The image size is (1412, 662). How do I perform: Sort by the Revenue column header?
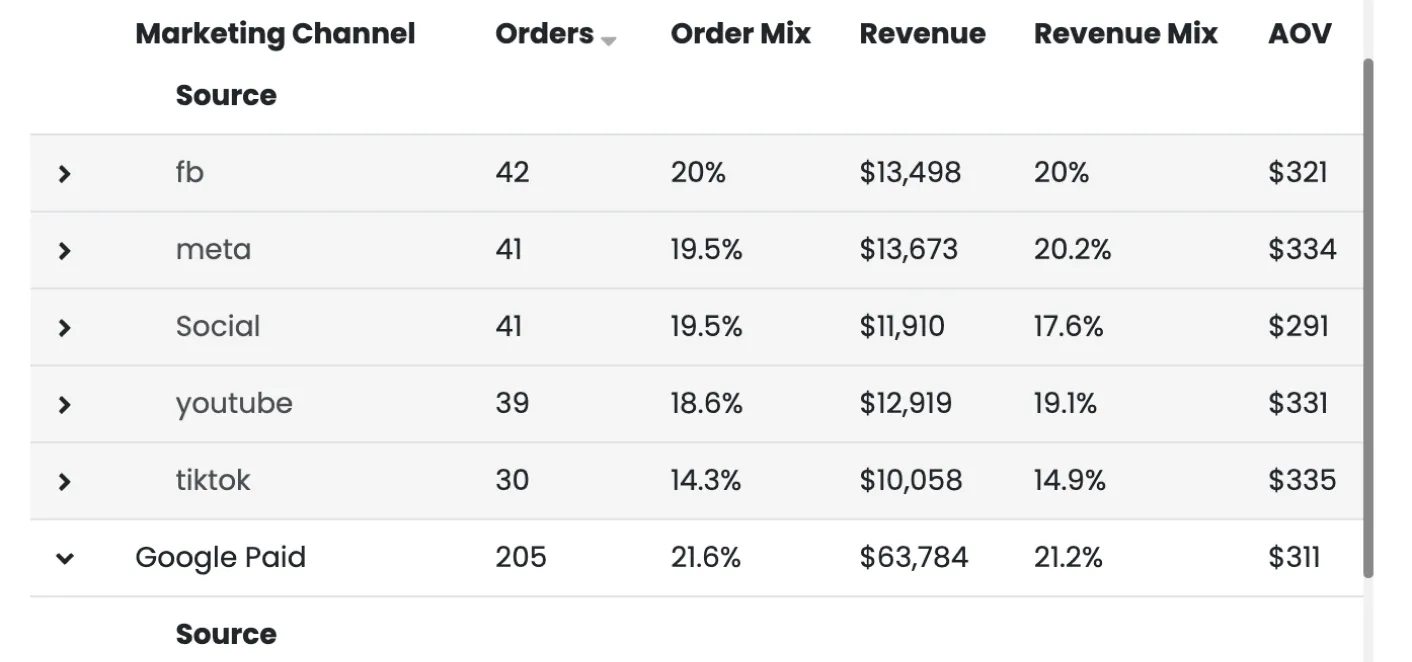(921, 33)
